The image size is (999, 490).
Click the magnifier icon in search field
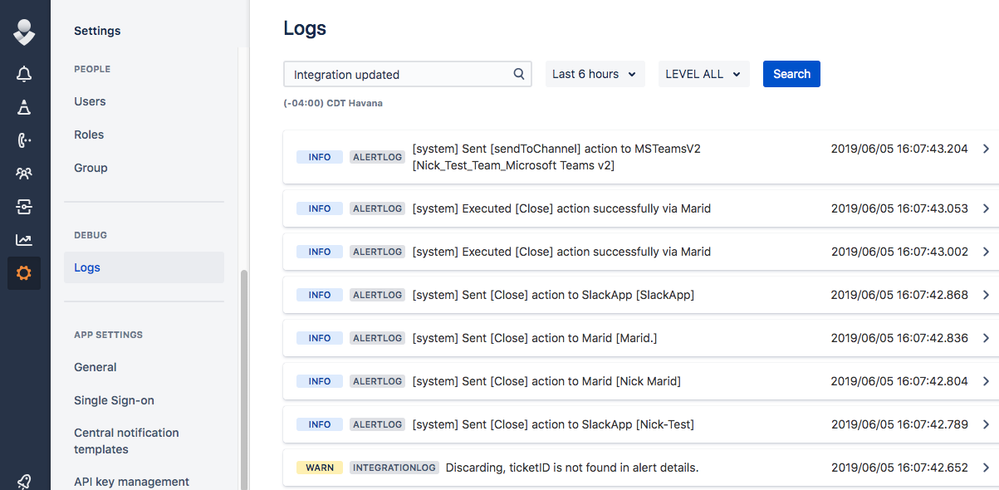coord(519,74)
